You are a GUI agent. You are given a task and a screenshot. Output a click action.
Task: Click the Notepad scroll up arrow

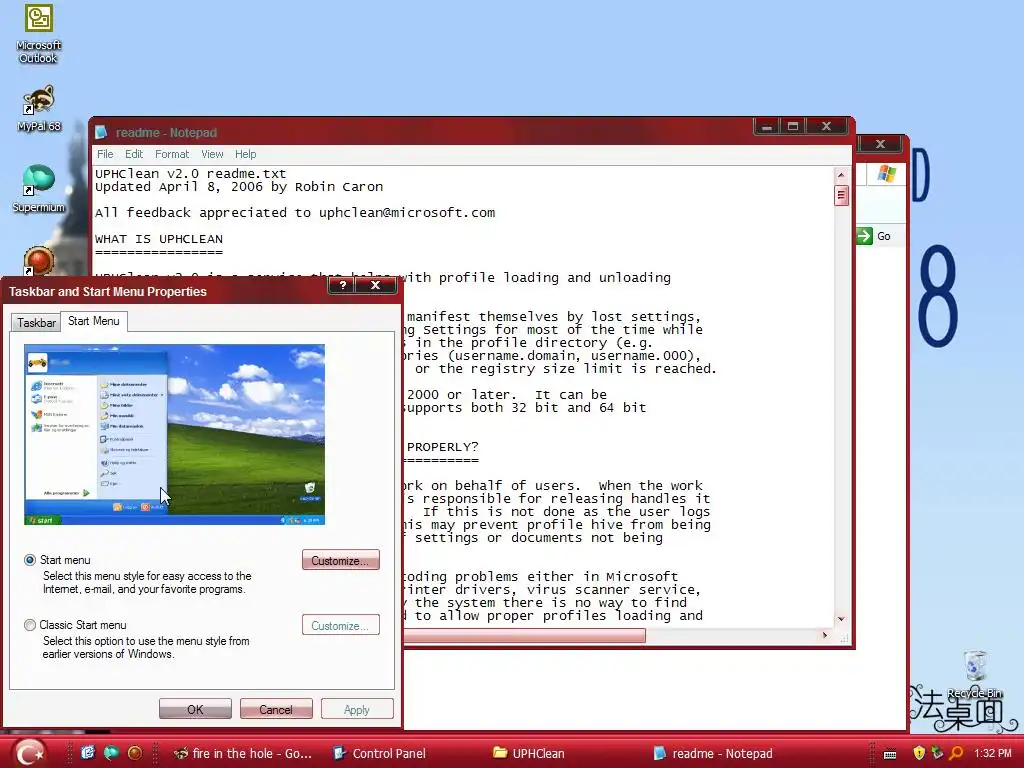(x=841, y=175)
